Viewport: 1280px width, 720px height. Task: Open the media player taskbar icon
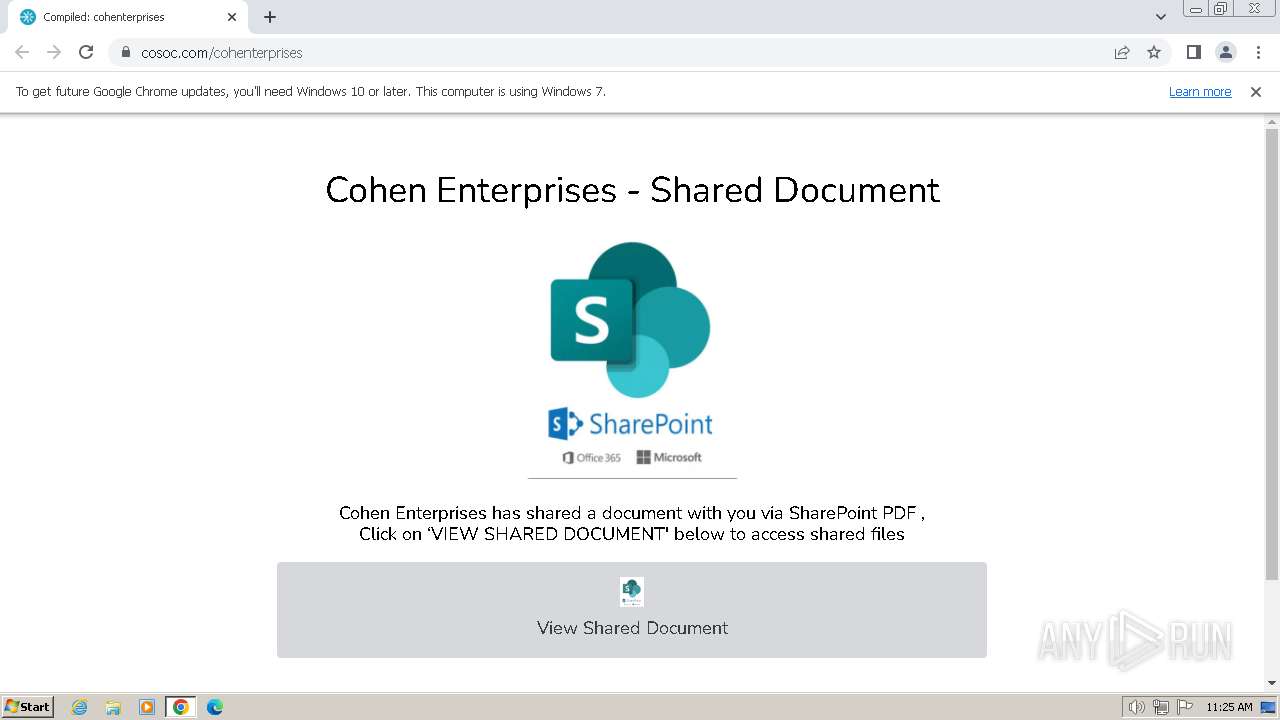tap(147, 707)
